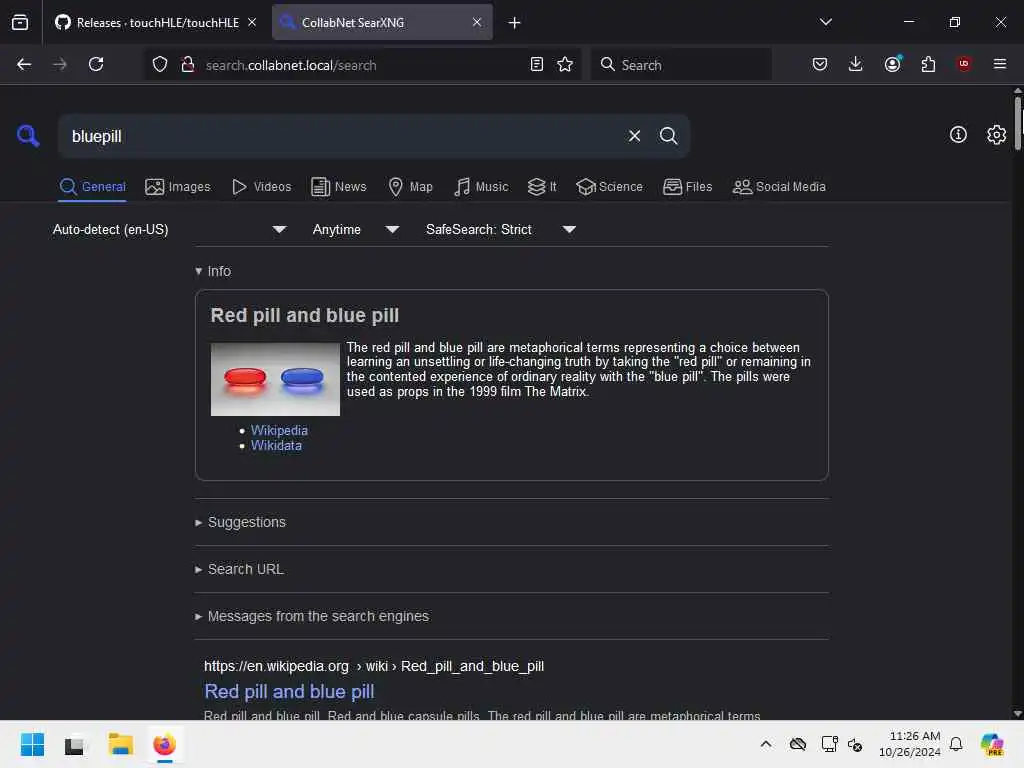Select the CollabNet SearXNG tab
The image size is (1024, 768).
click(382, 22)
